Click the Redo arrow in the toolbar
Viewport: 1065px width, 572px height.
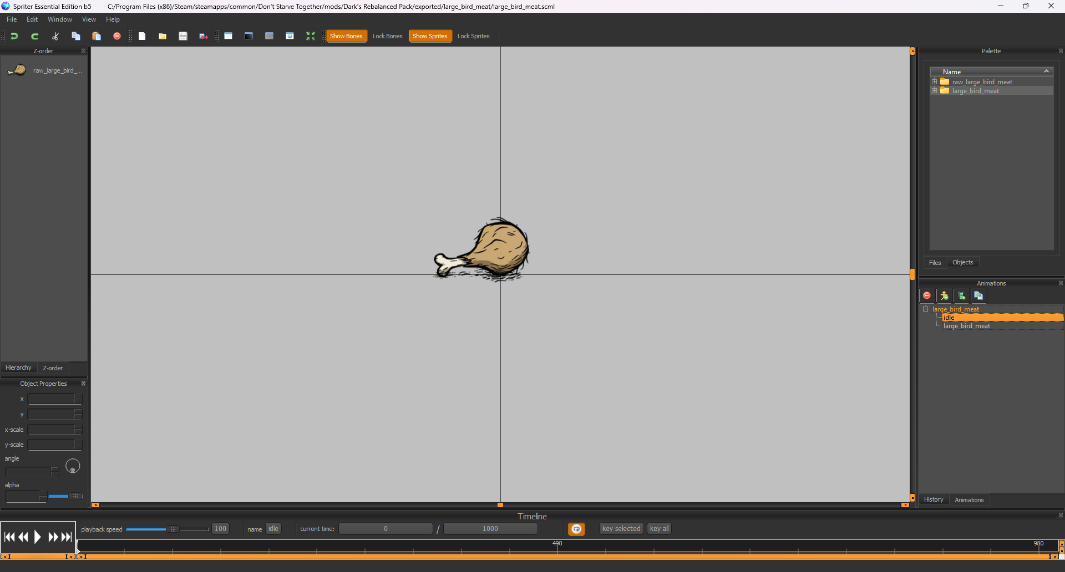(35, 36)
